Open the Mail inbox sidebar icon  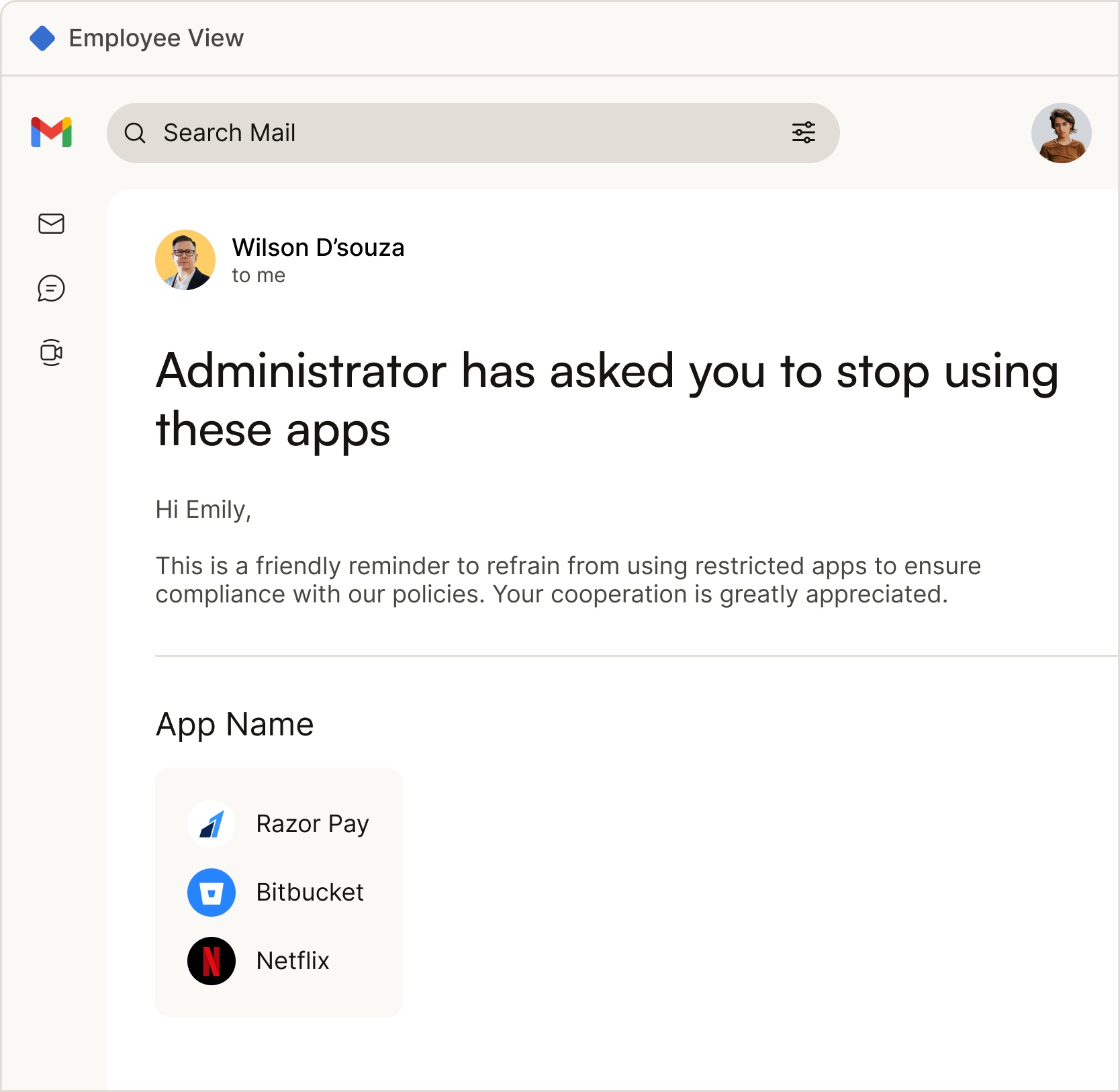tap(52, 224)
